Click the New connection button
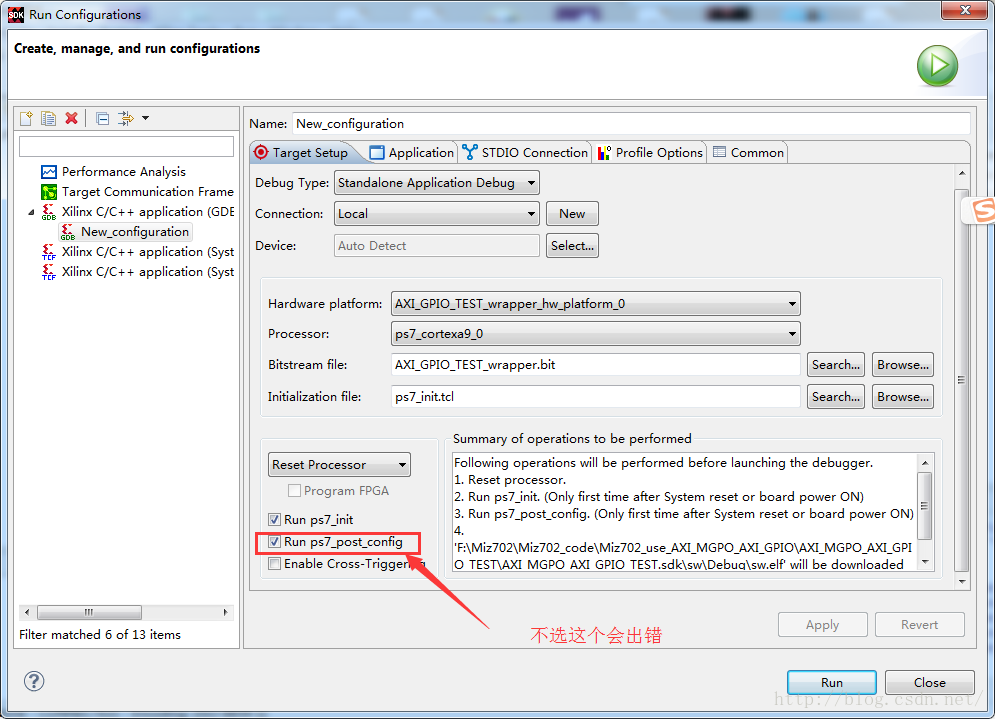This screenshot has height=719, width=995. coord(572,214)
